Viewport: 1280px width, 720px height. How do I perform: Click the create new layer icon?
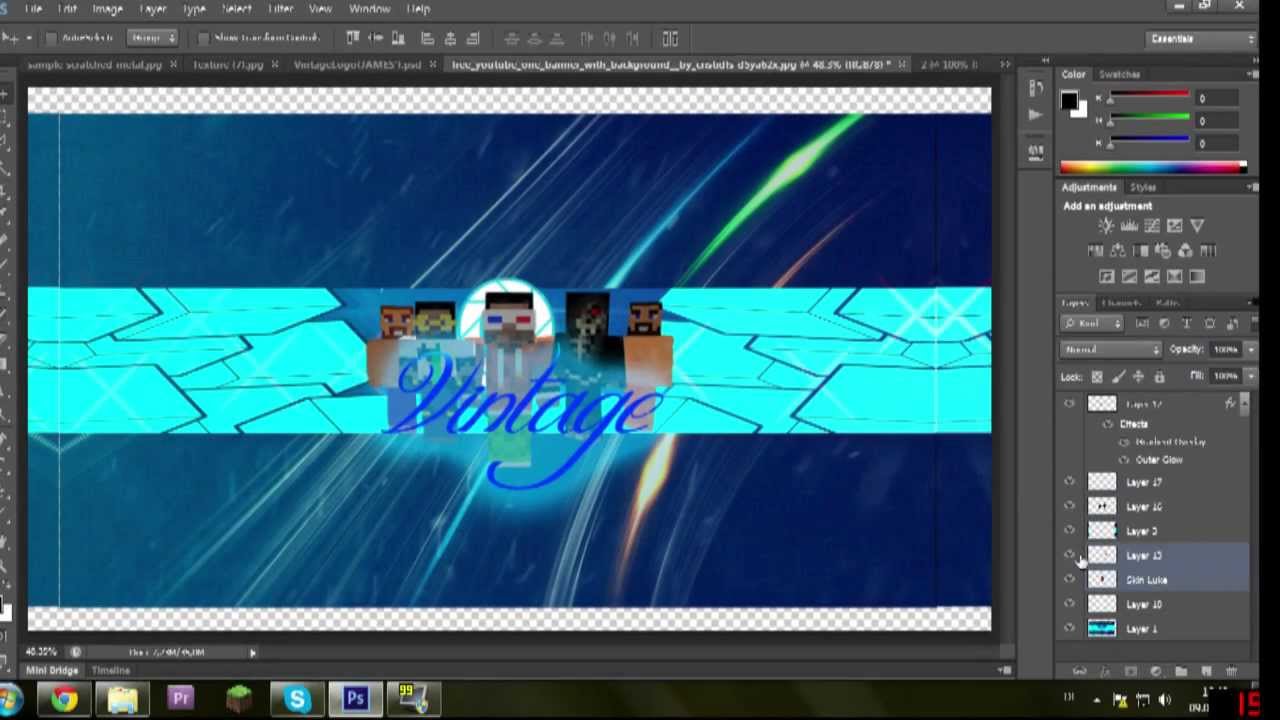1206,671
